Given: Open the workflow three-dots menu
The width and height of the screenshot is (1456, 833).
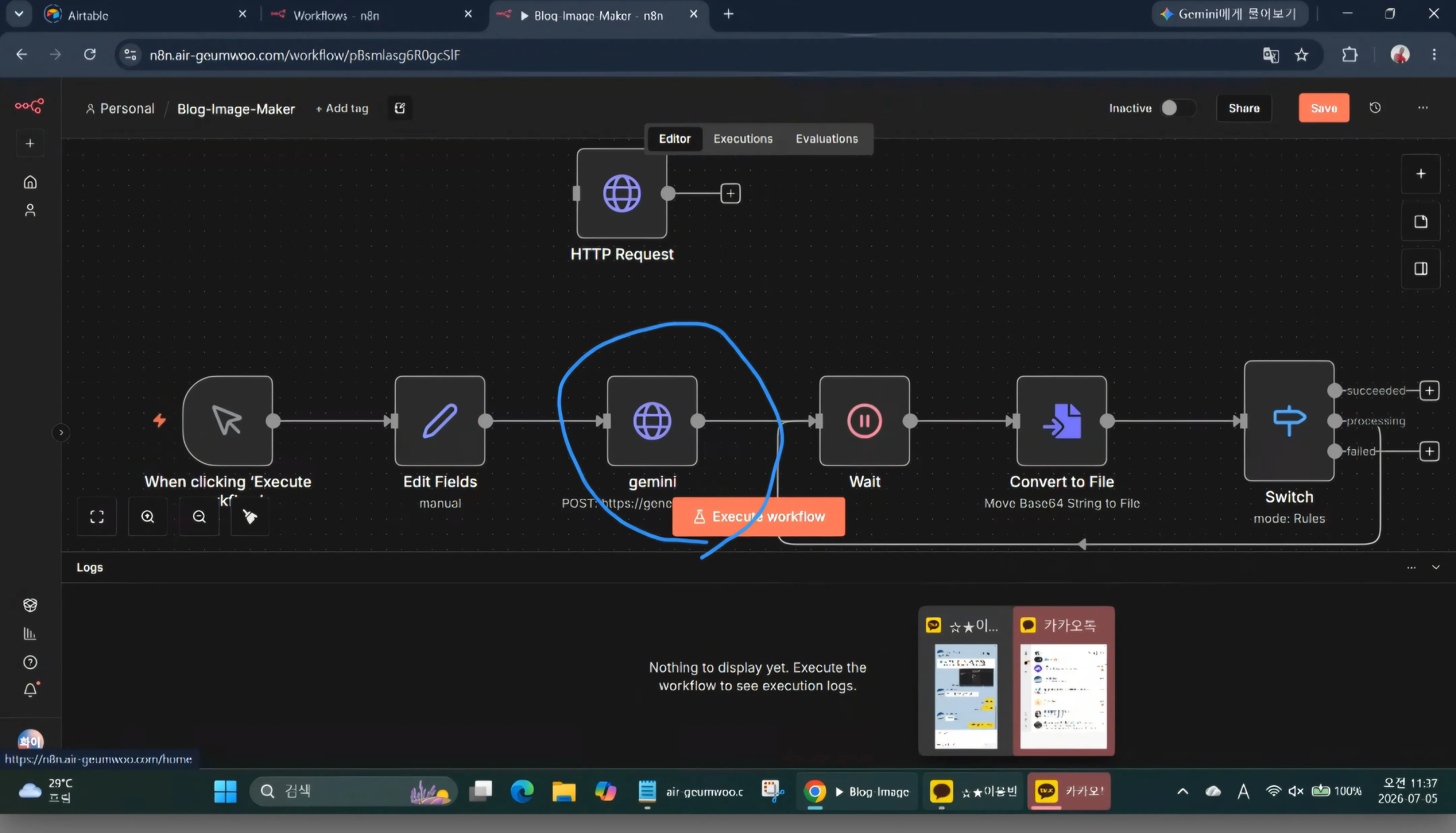Looking at the screenshot, I should (x=1423, y=107).
